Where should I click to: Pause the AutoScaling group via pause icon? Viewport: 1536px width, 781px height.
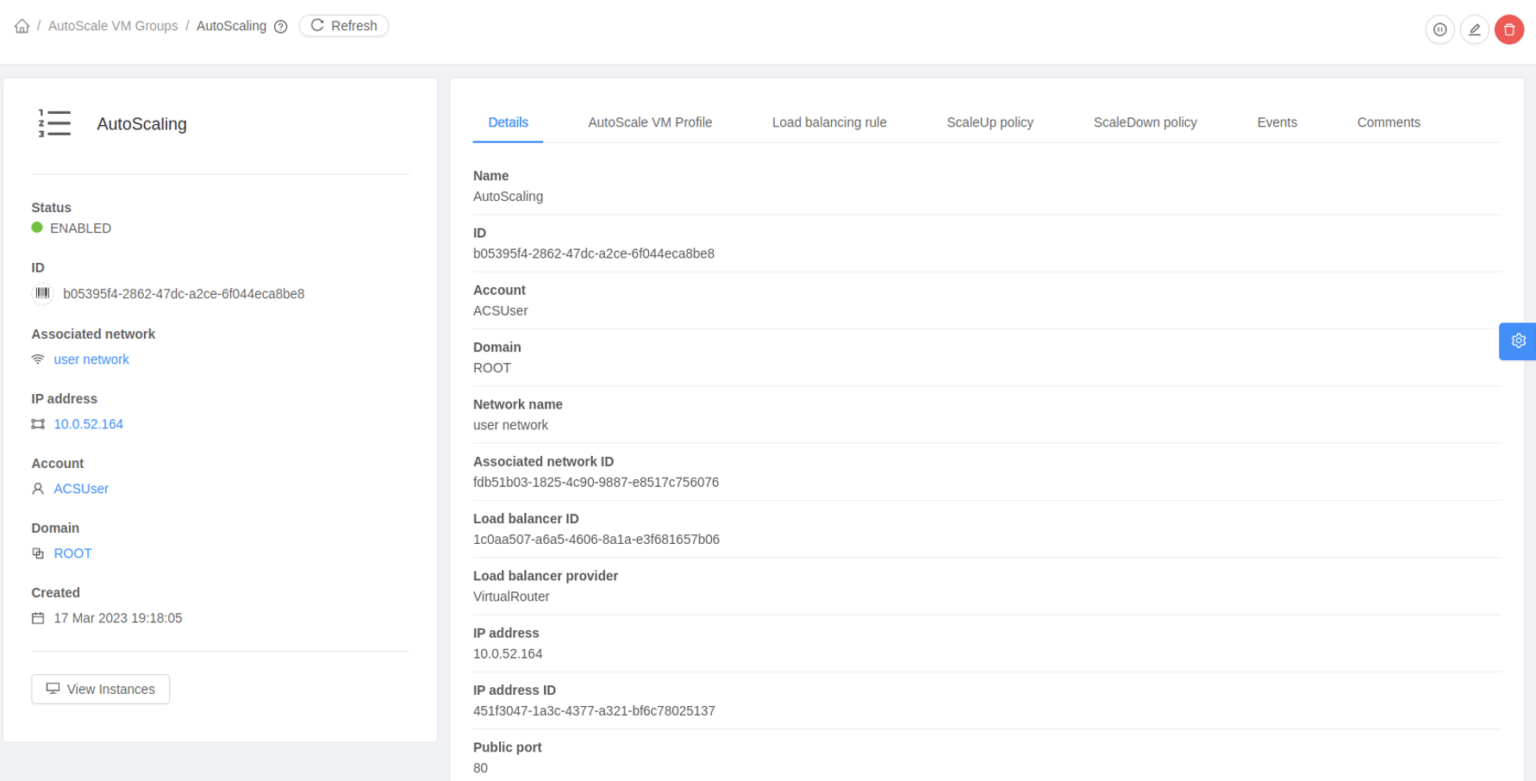tap(1440, 29)
